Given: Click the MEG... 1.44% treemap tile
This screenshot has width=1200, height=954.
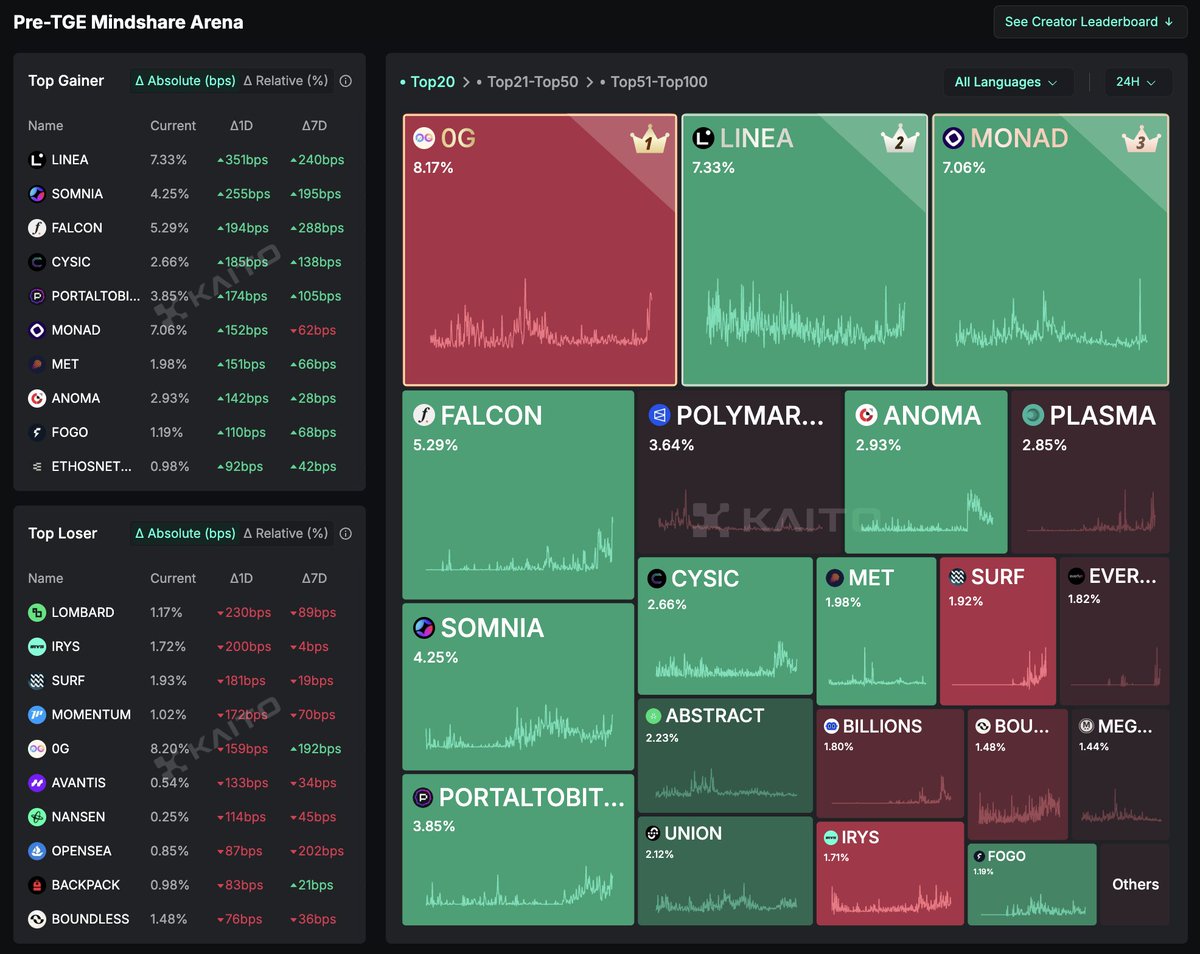Looking at the screenshot, I should click(1120, 775).
